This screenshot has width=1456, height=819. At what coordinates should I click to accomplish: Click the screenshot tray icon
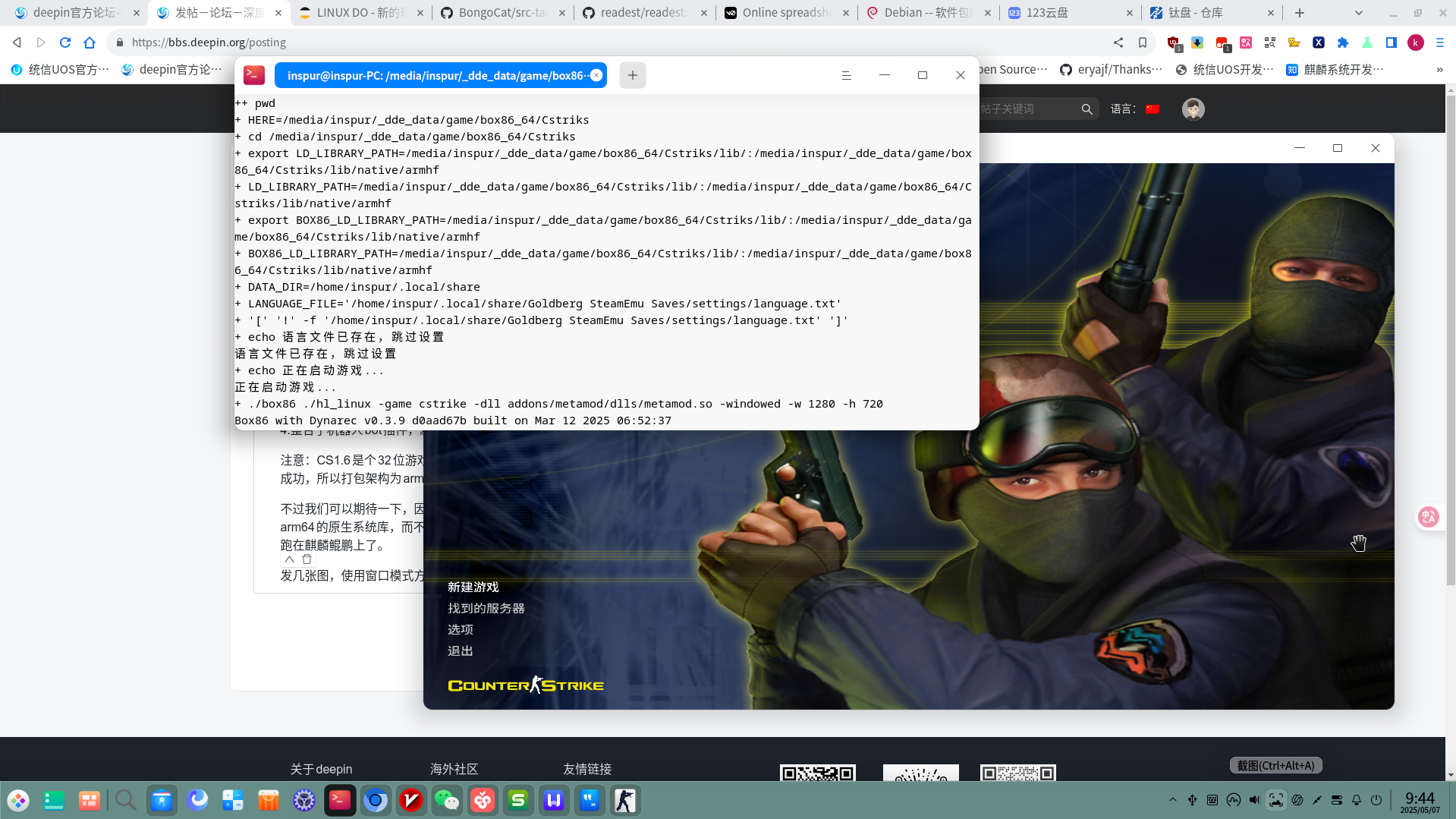tap(1276, 800)
